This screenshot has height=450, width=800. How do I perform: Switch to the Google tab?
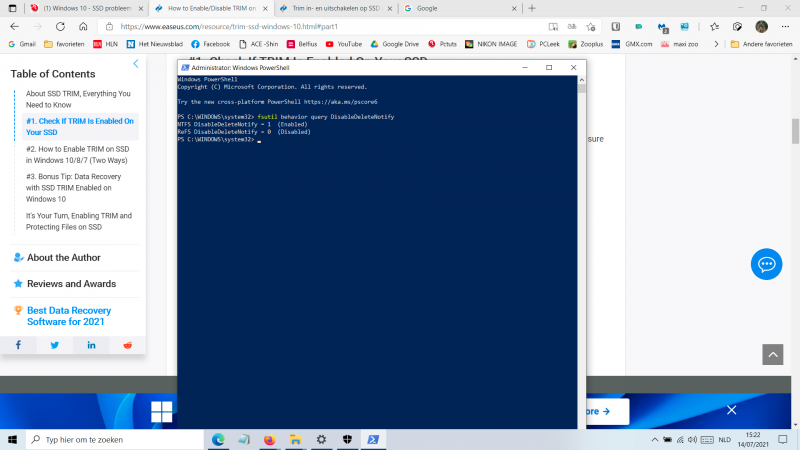455,8
